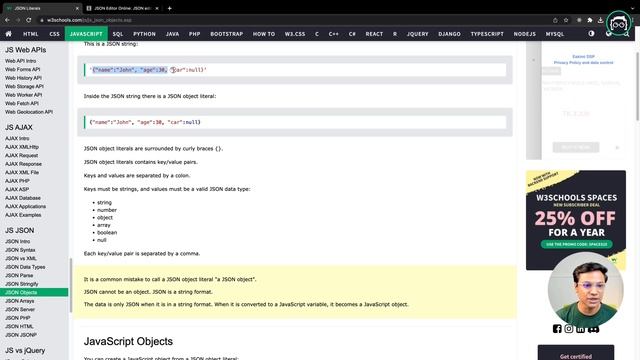Open AJAX Intro sidebar link
This screenshot has width=640, height=360.
click(x=17, y=138)
